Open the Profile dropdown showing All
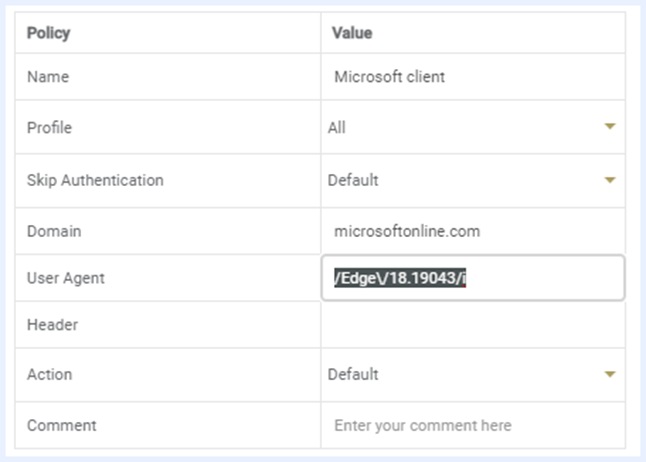The width and height of the screenshot is (646, 462). [x=470, y=127]
